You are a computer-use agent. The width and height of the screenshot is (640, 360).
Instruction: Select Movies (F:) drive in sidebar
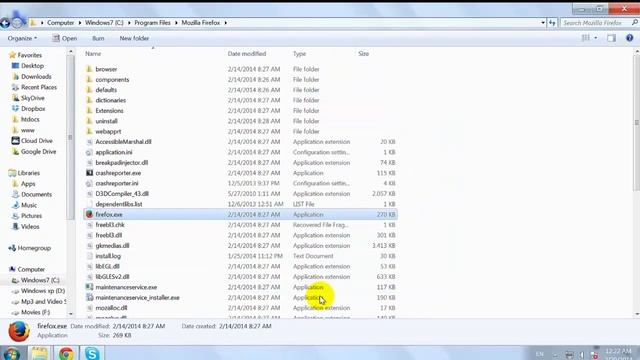(35, 312)
